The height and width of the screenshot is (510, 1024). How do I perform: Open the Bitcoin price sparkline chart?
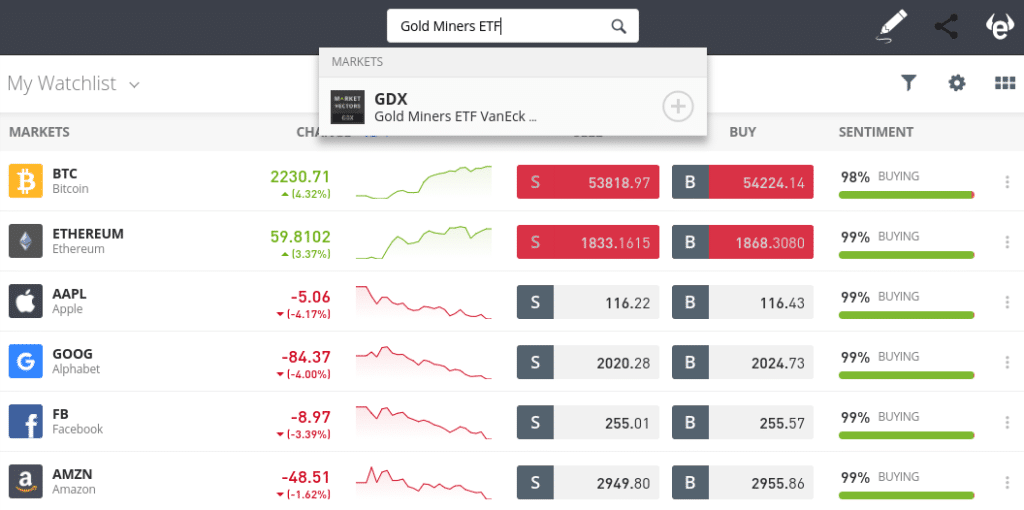[x=424, y=182]
